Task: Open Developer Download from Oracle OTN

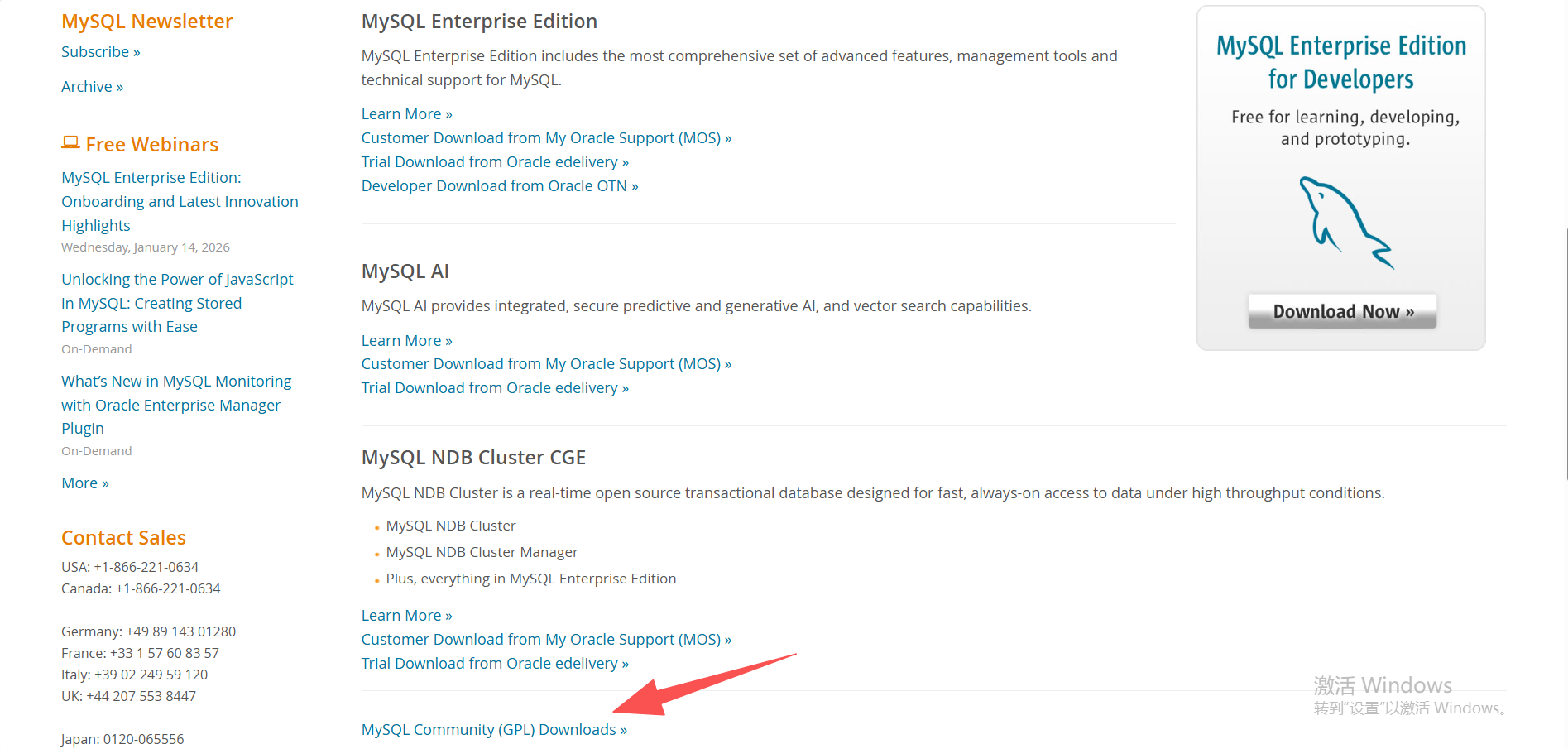Action: [x=500, y=185]
